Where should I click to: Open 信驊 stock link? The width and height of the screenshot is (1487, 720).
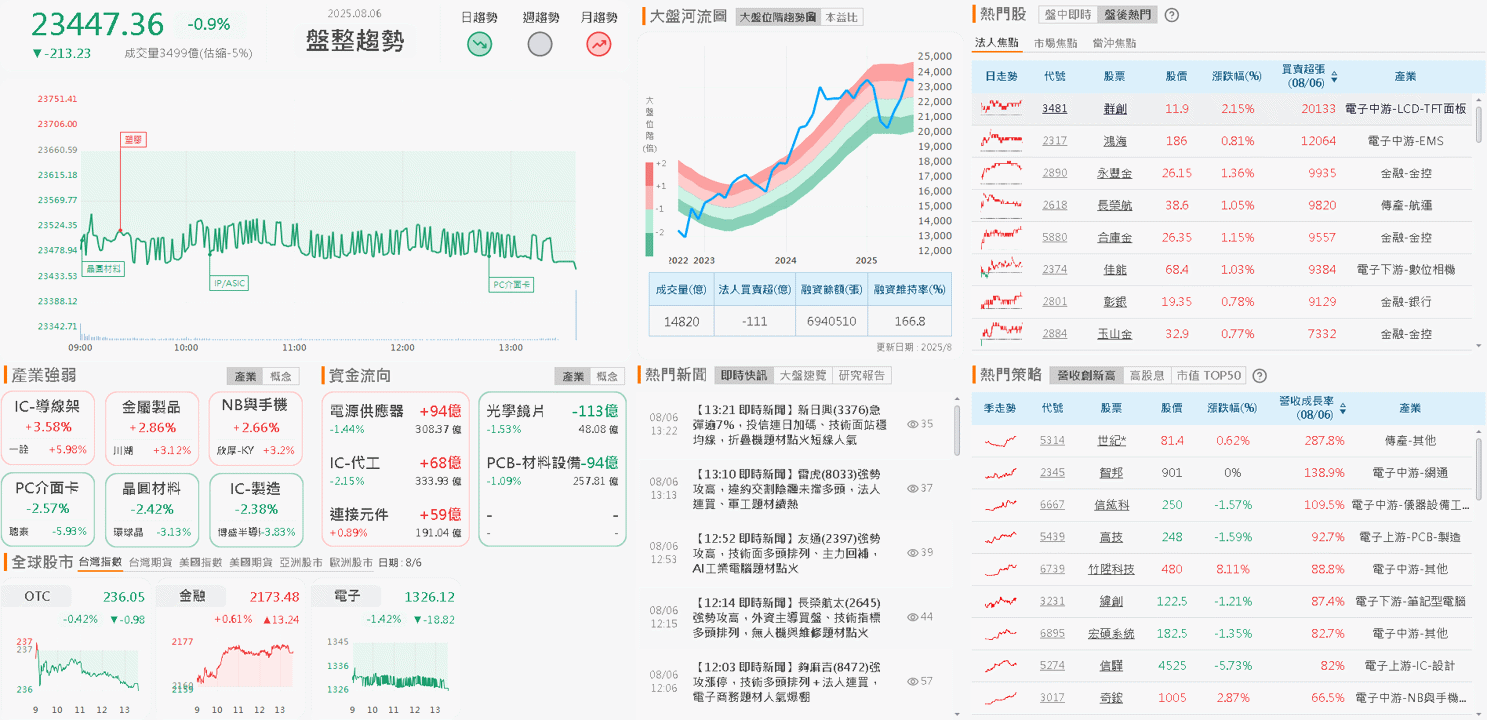[1112, 665]
